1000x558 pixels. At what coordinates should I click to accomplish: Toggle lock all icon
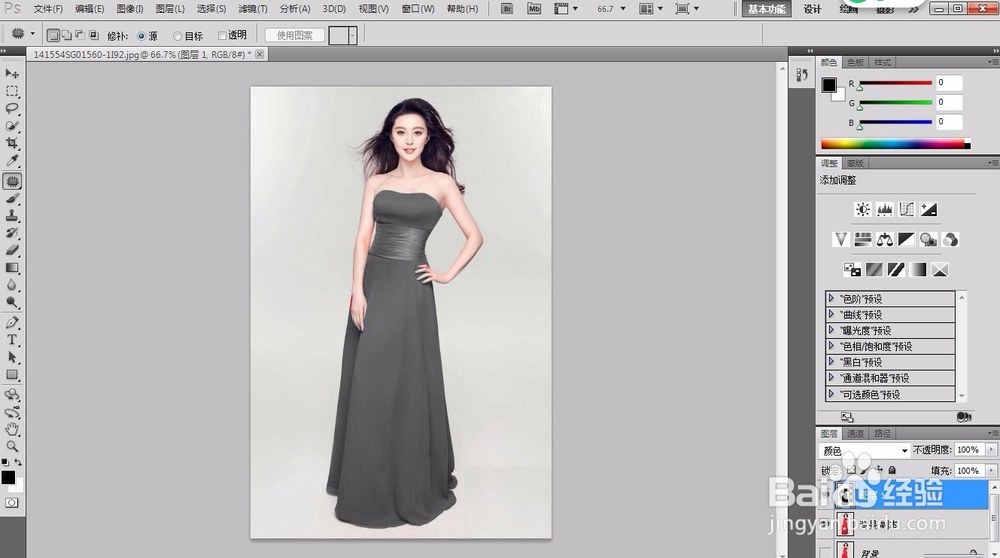(x=892, y=470)
